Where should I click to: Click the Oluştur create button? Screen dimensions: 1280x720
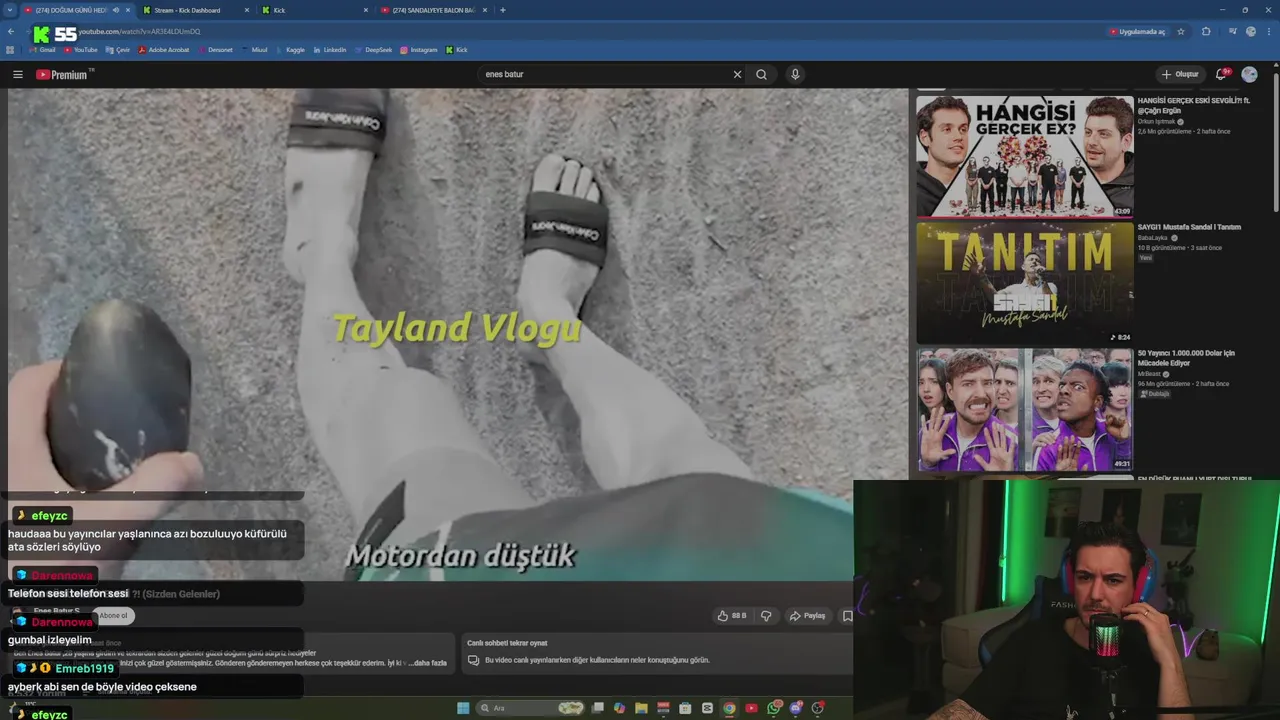[1181, 74]
